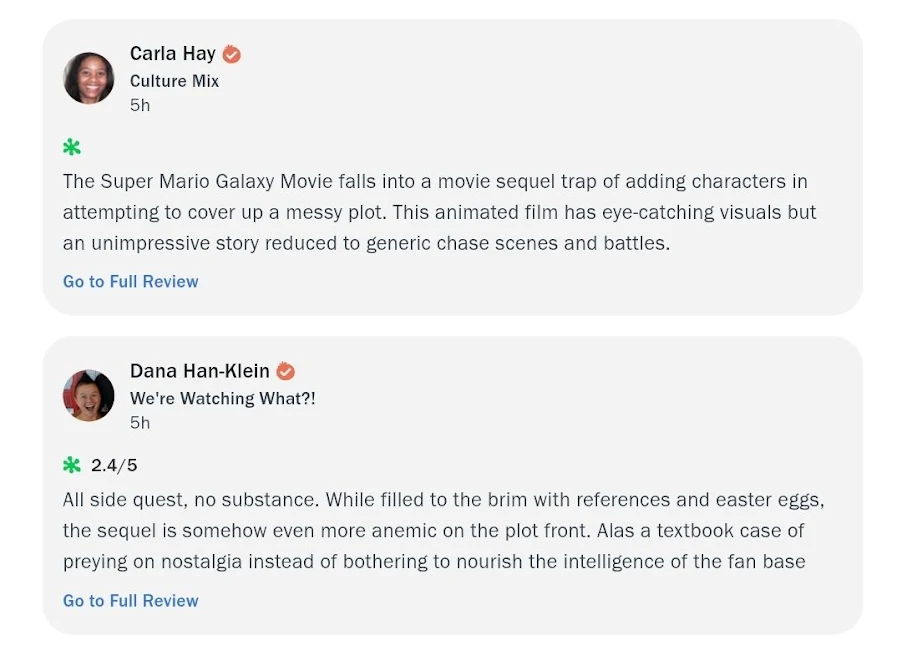Click the 5h timestamp under Culture Mix
The width and height of the screenshot is (902, 651).
tap(140, 105)
